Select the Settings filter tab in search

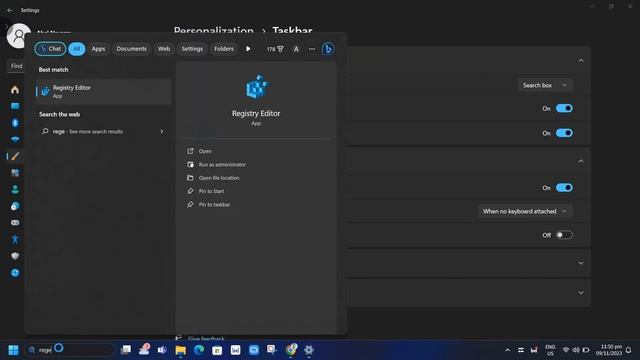[192, 49]
